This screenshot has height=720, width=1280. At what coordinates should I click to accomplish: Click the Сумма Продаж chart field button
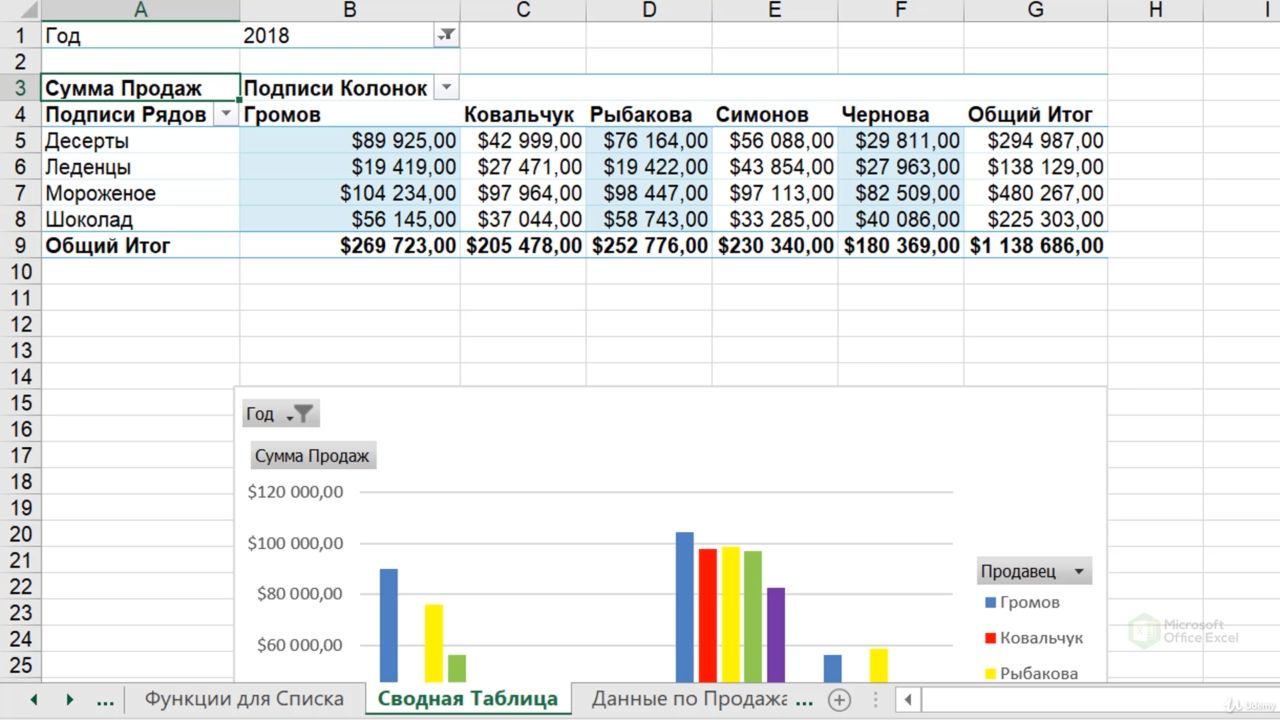click(312, 456)
